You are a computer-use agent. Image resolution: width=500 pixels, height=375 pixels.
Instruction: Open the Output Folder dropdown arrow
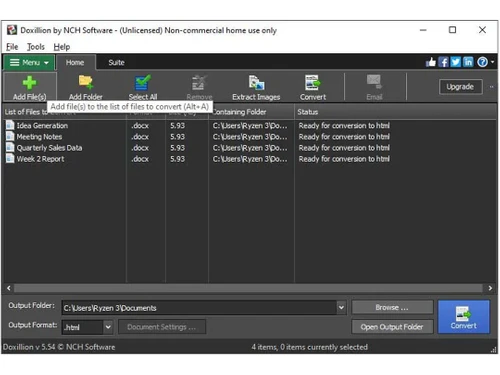[341, 307]
